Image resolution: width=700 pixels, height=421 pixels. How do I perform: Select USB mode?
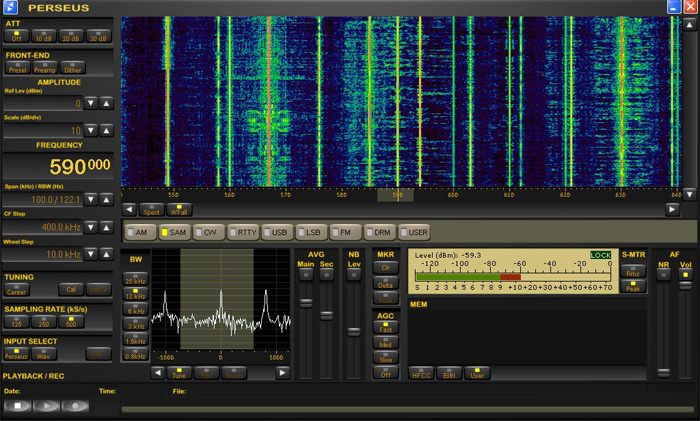tap(277, 232)
